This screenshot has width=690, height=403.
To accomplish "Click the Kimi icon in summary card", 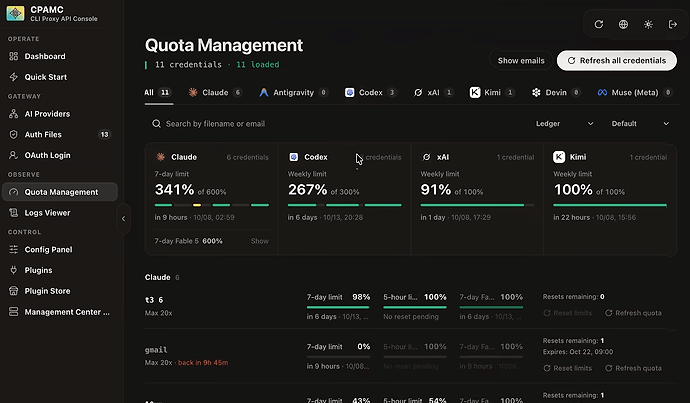I will (x=559, y=157).
